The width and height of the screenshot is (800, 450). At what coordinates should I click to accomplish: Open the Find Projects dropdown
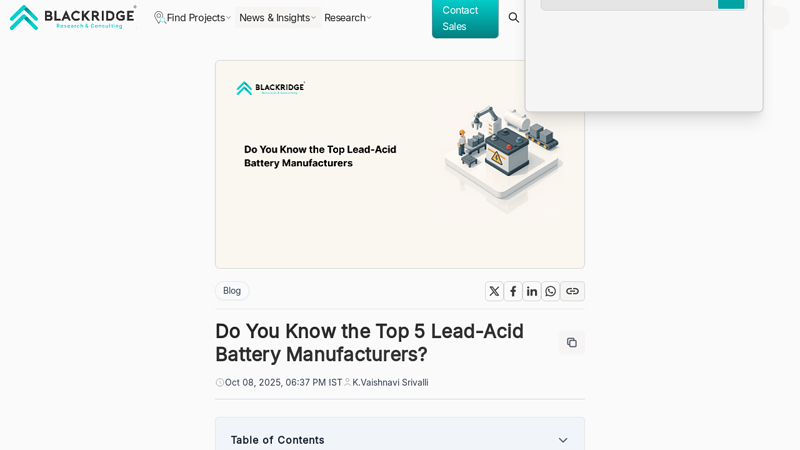click(192, 17)
